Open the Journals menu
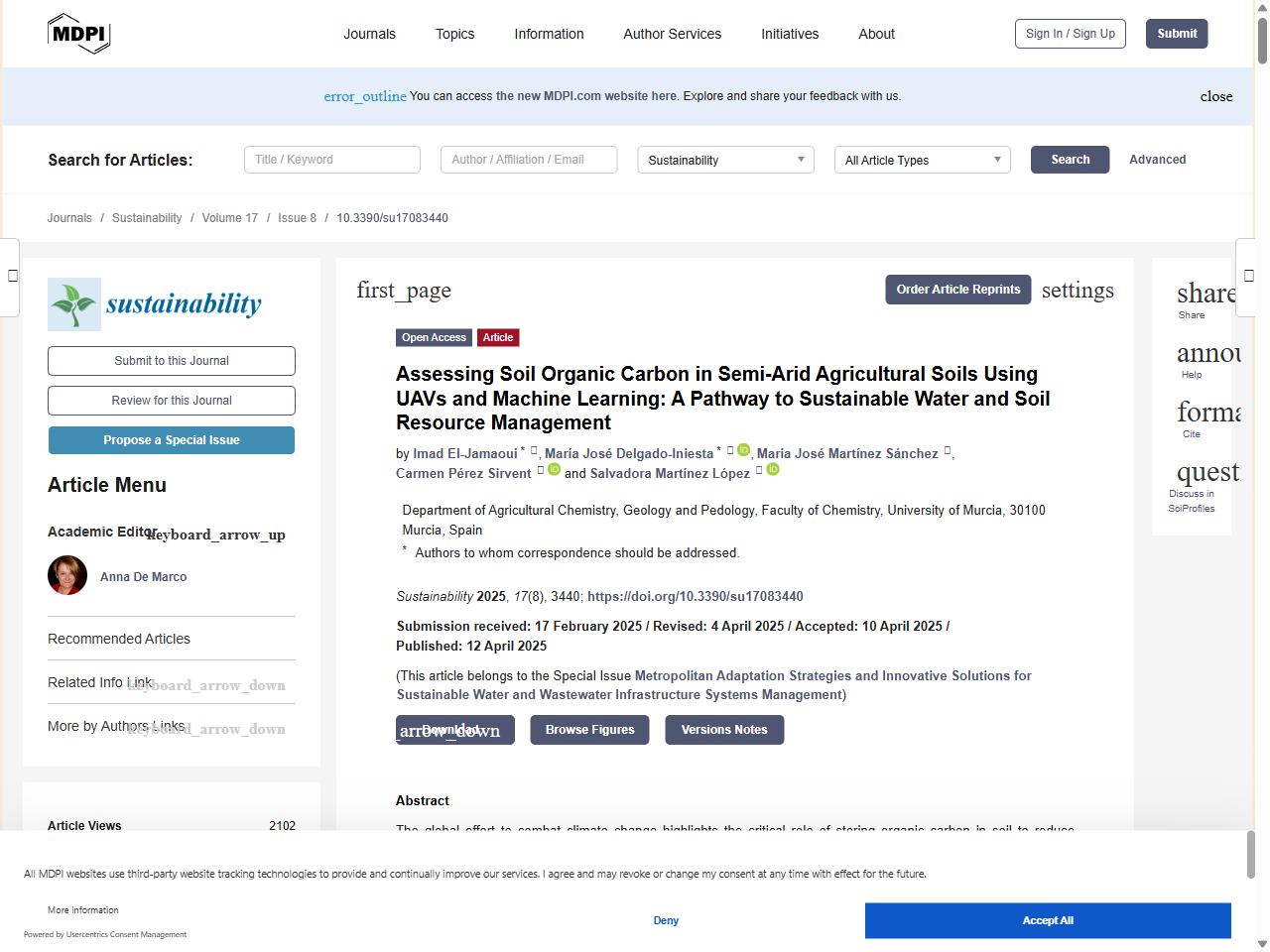 (x=369, y=34)
